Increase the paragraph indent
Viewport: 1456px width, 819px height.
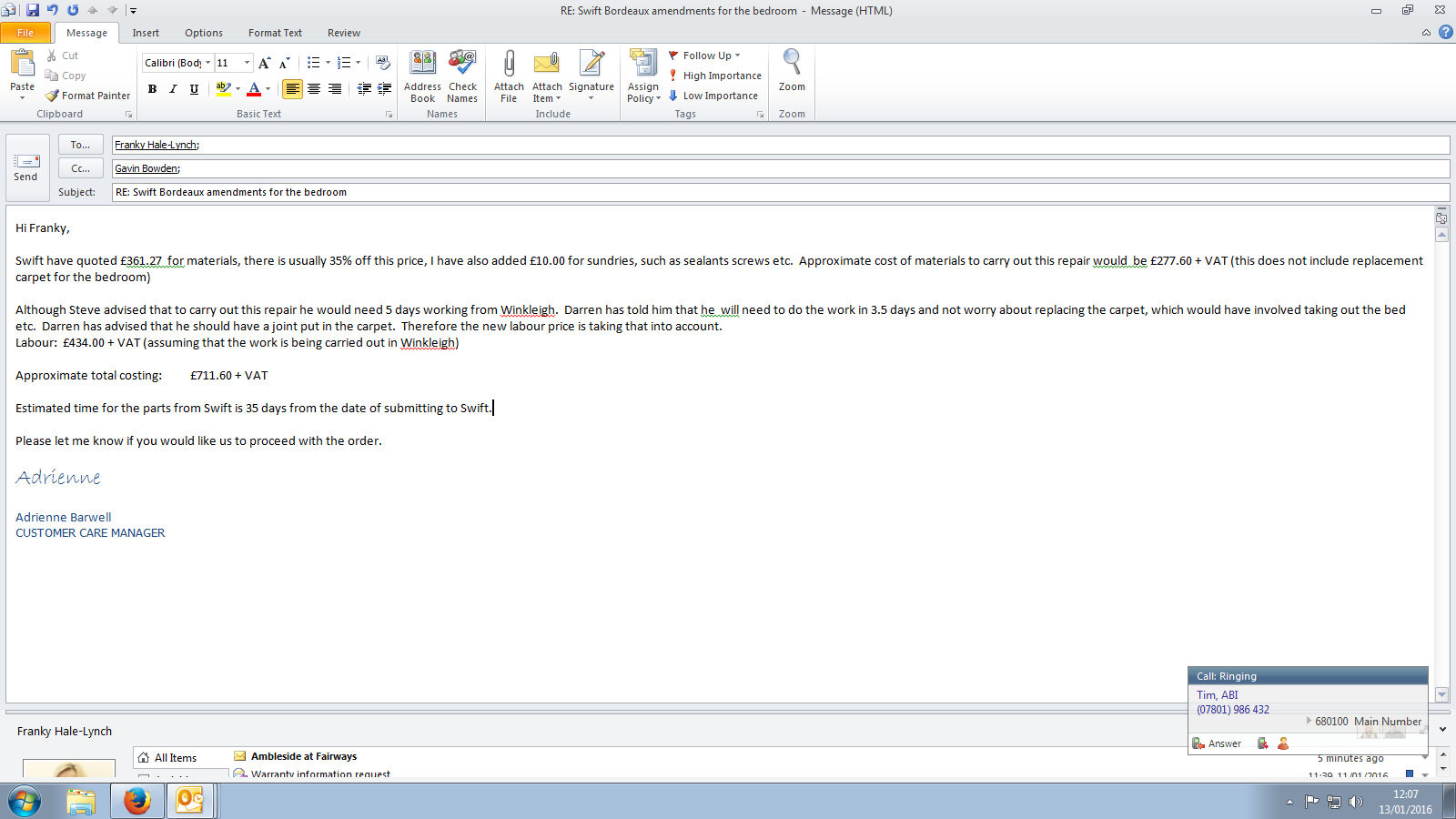click(384, 89)
